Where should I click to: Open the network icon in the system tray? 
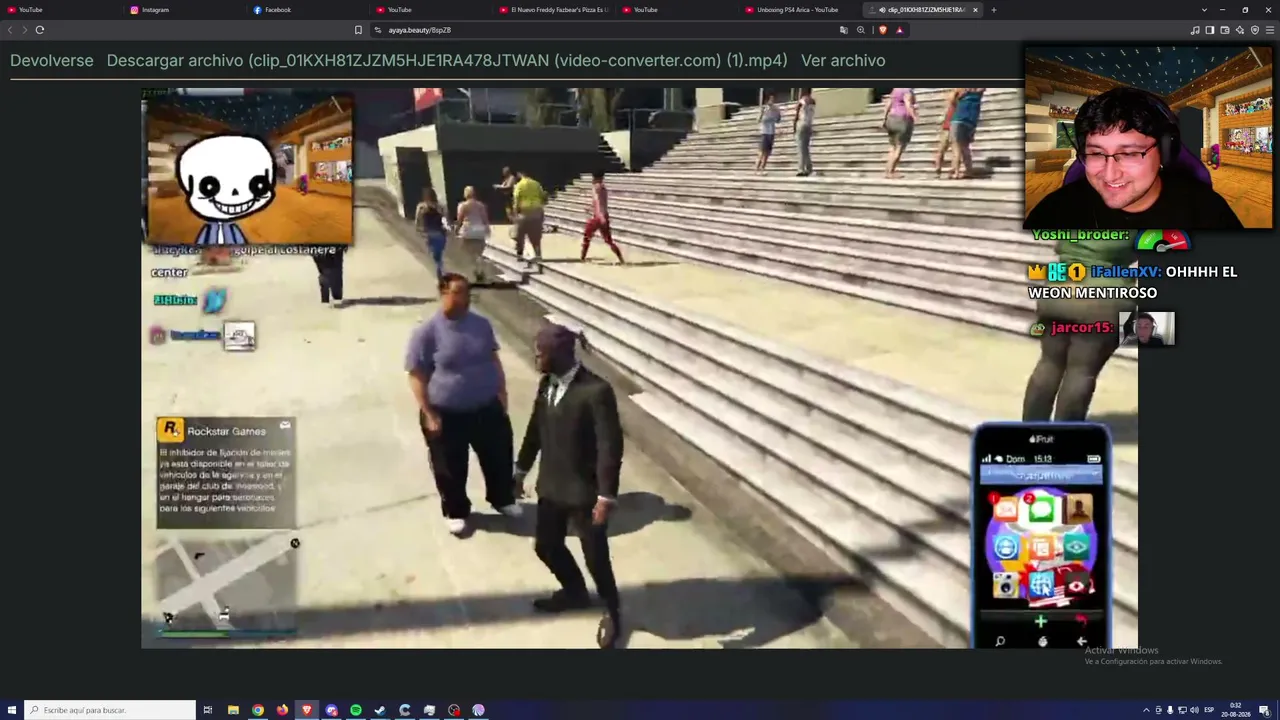[1182, 710]
